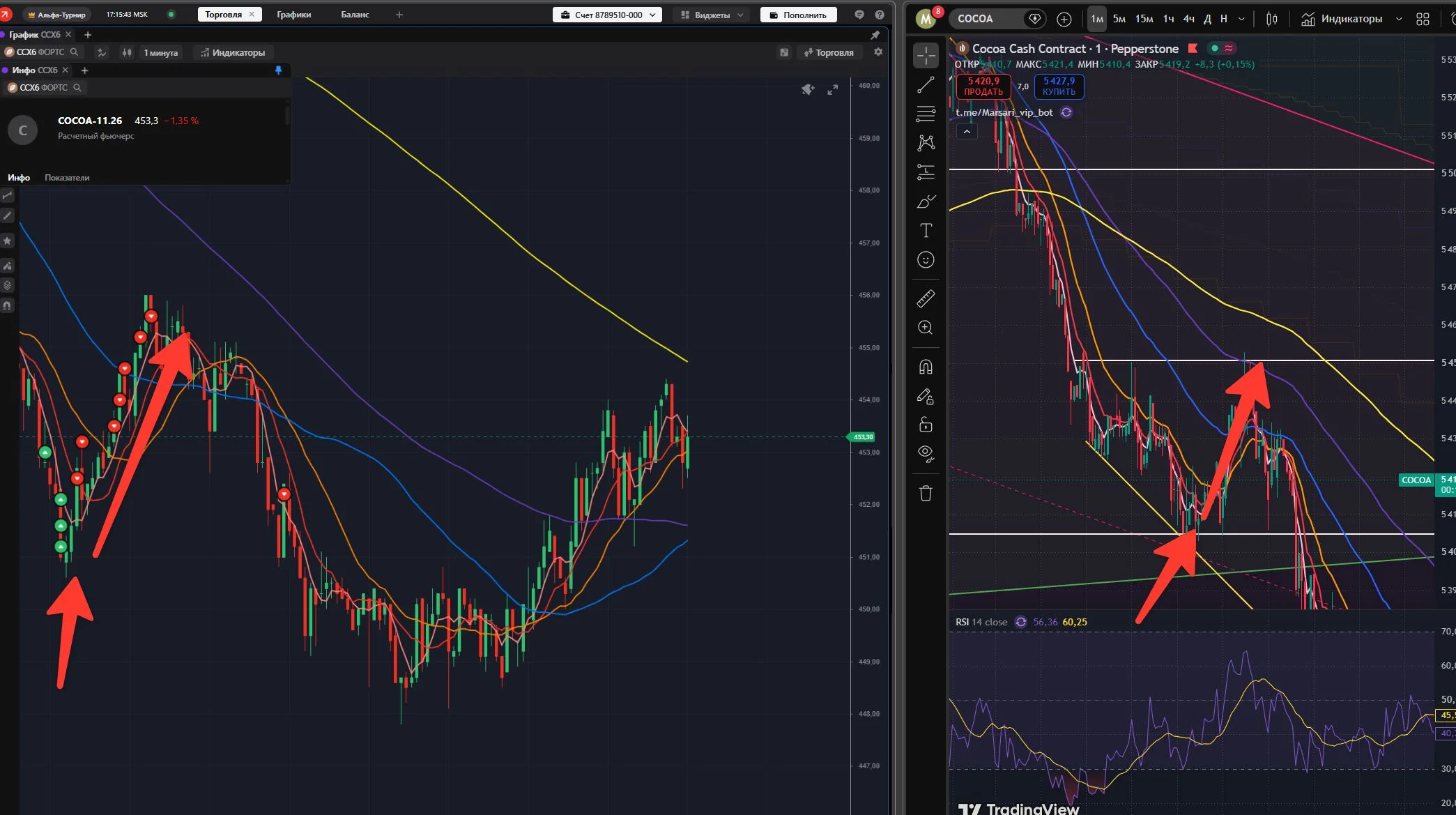Toggle lock all drawings
Image resolution: width=1456 pixels, height=815 pixels.
pyautogui.click(x=926, y=425)
